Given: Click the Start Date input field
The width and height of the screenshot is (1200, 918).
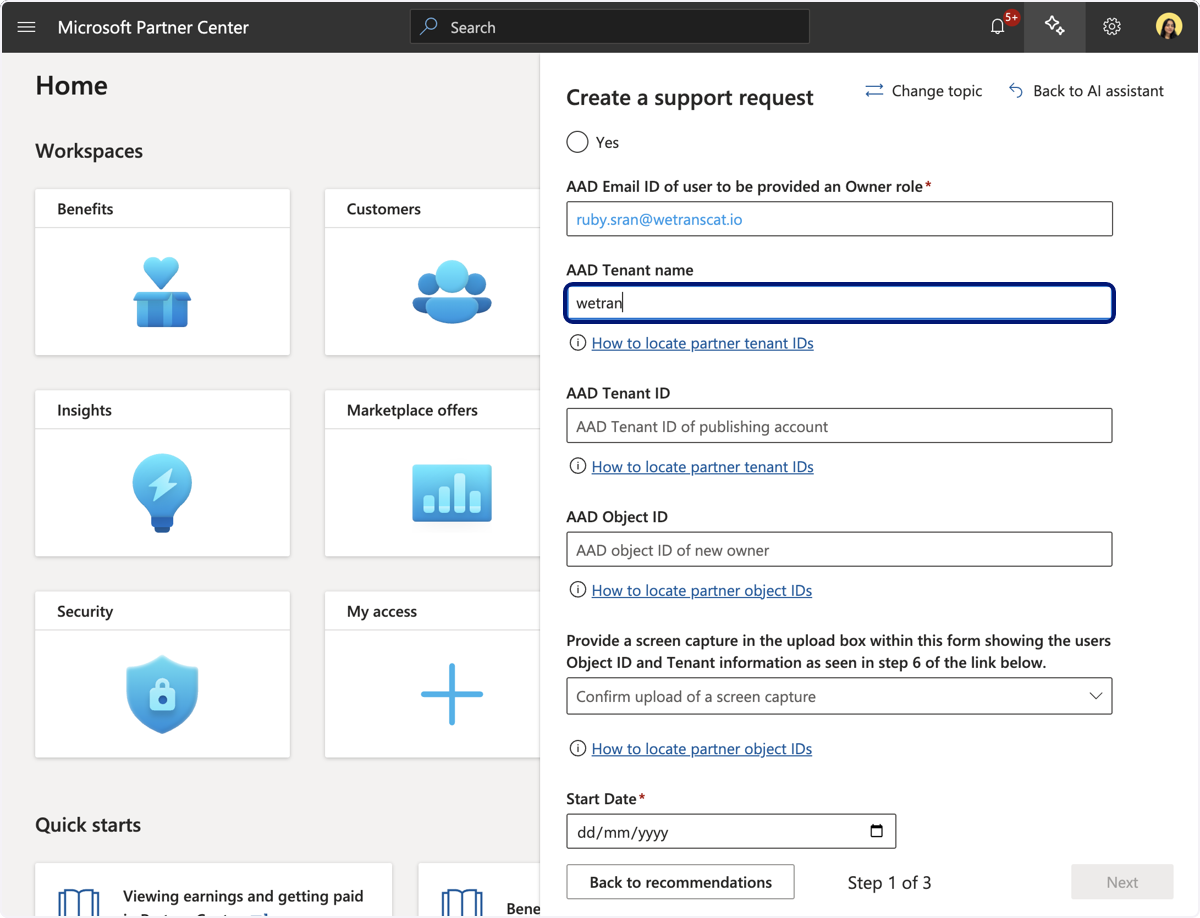Looking at the screenshot, I should 731,831.
